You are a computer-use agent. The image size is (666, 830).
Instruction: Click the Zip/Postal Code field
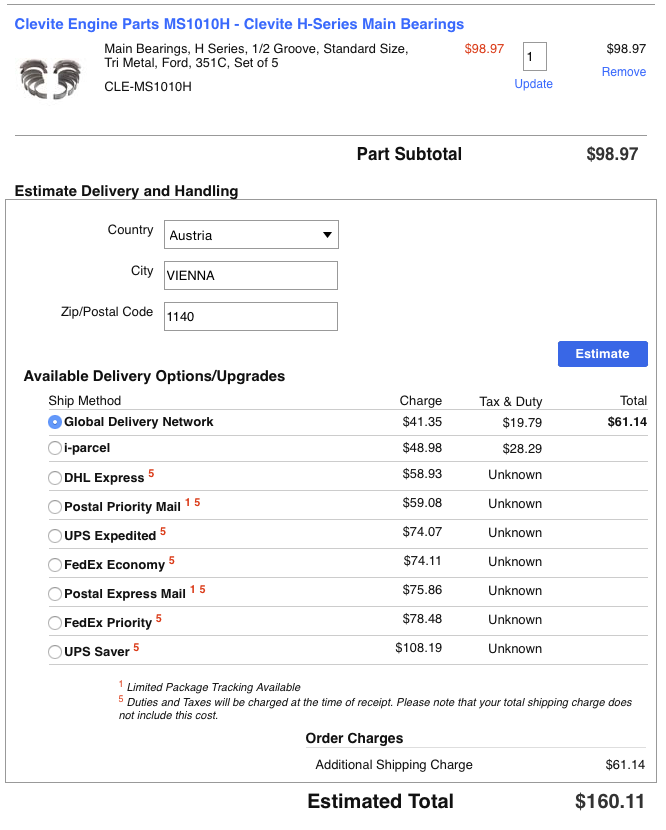tap(251, 316)
